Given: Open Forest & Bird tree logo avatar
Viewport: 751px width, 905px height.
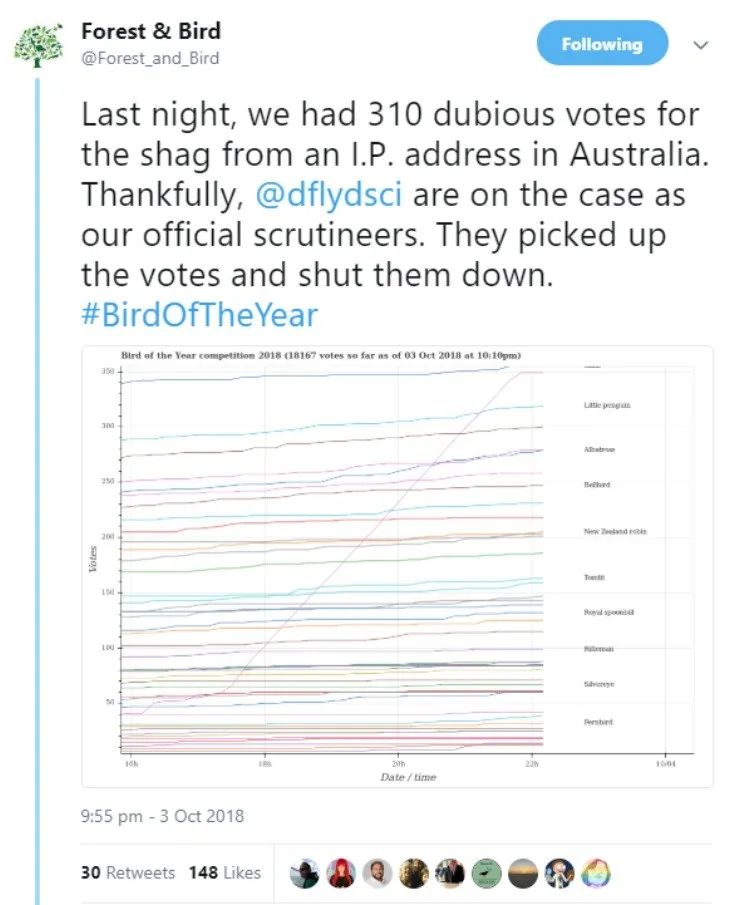Looking at the screenshot, I should 38,45.
